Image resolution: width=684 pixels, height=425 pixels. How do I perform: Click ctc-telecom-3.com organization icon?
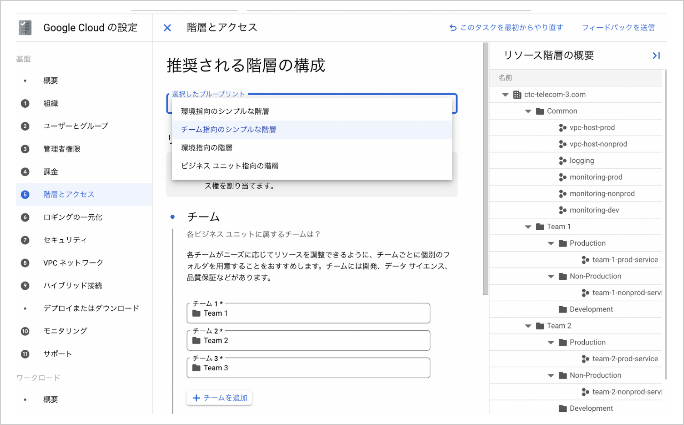517,95
